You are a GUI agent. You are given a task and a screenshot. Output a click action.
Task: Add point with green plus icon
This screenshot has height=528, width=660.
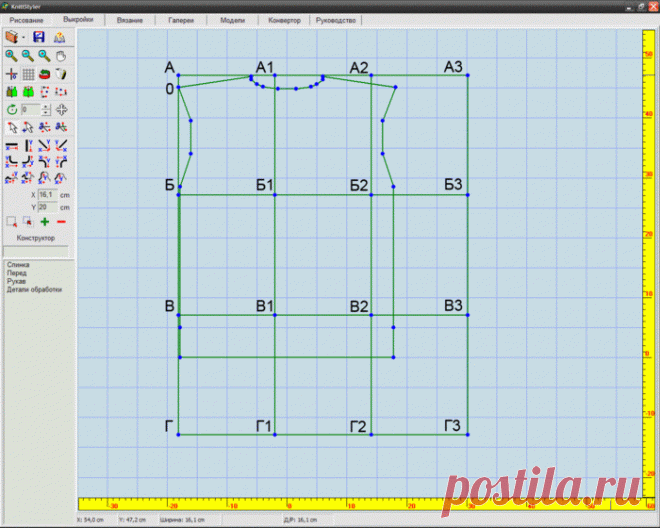pyautogui.click(x=45, y=221)
